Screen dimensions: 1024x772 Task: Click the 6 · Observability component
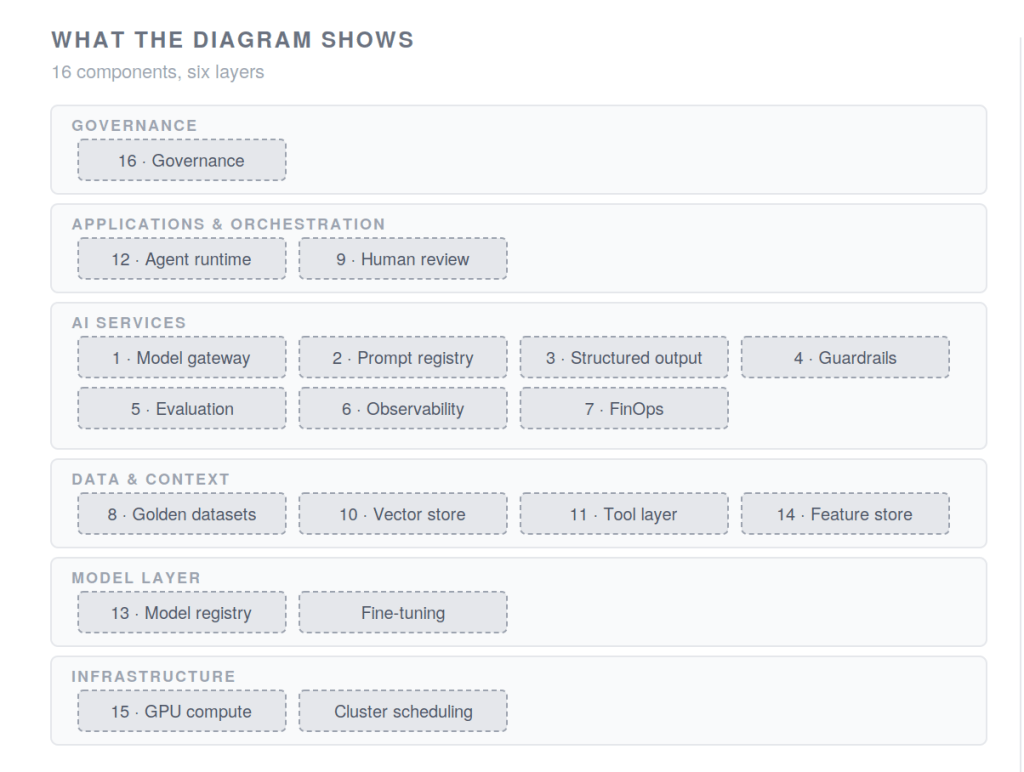403,408
